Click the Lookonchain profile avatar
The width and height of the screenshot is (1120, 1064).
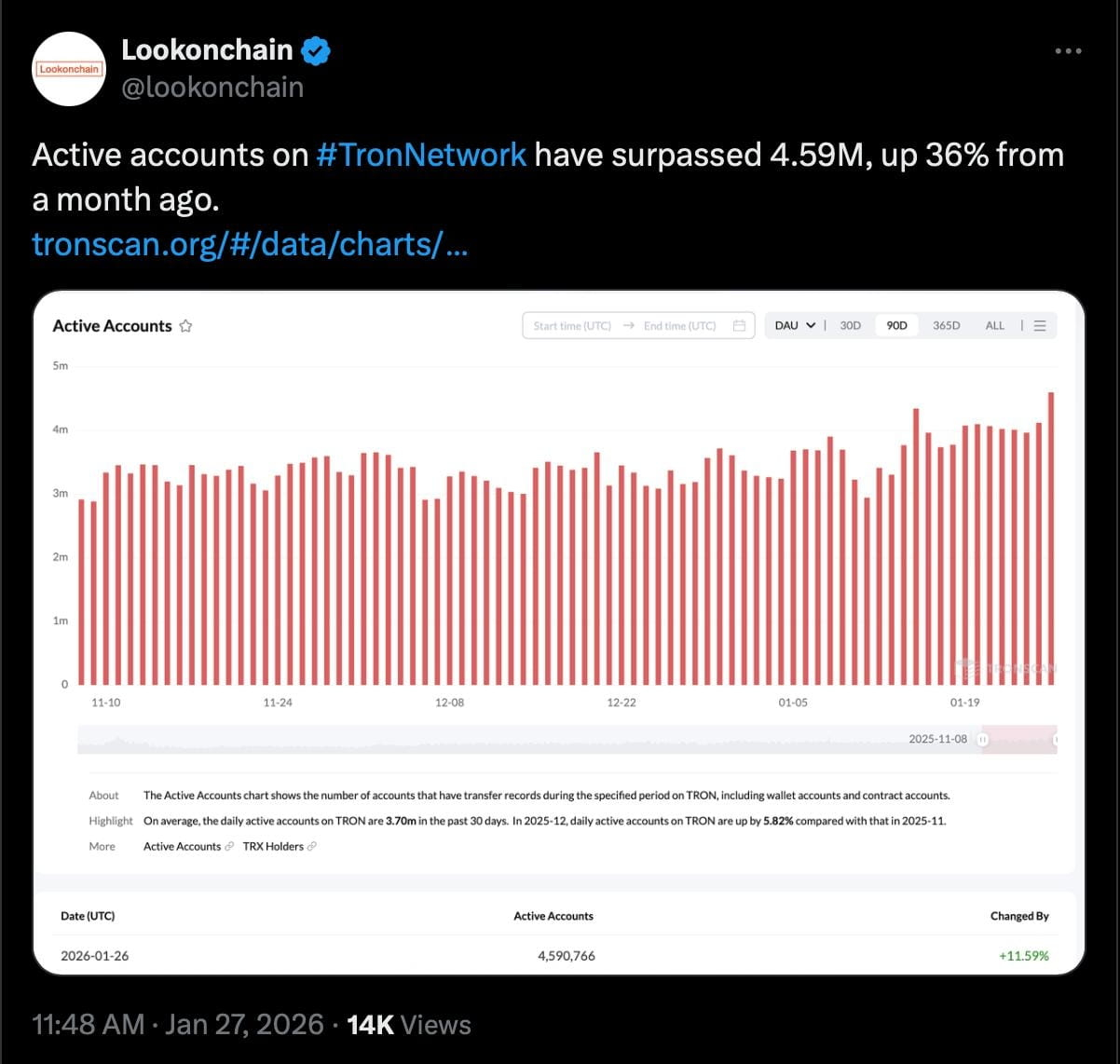click(x=69, y=69)
